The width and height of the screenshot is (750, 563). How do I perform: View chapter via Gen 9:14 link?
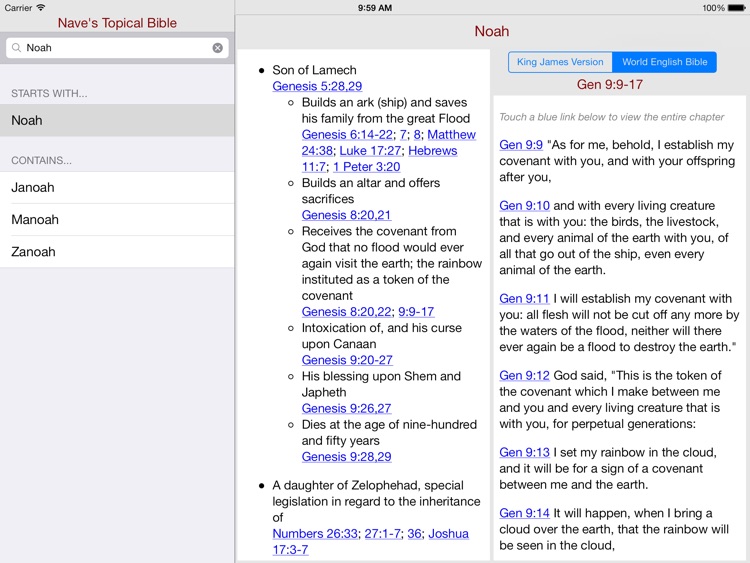(x=524, y=513)
